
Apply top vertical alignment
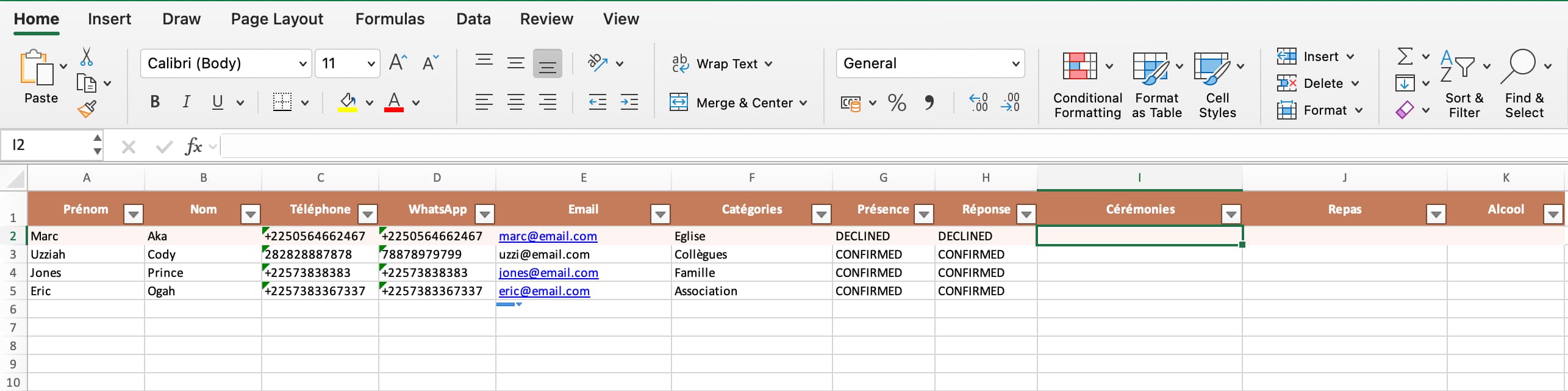click(x=484, y=60)
